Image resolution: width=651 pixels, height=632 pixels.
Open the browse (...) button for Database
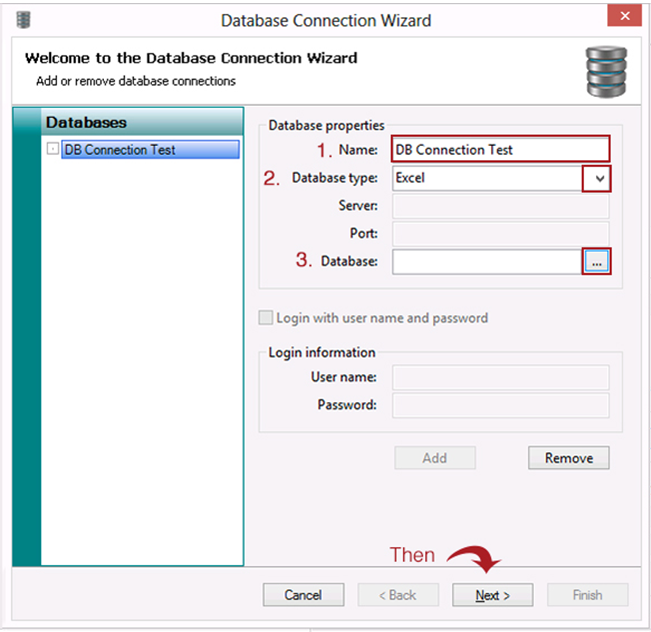[597, 262]
